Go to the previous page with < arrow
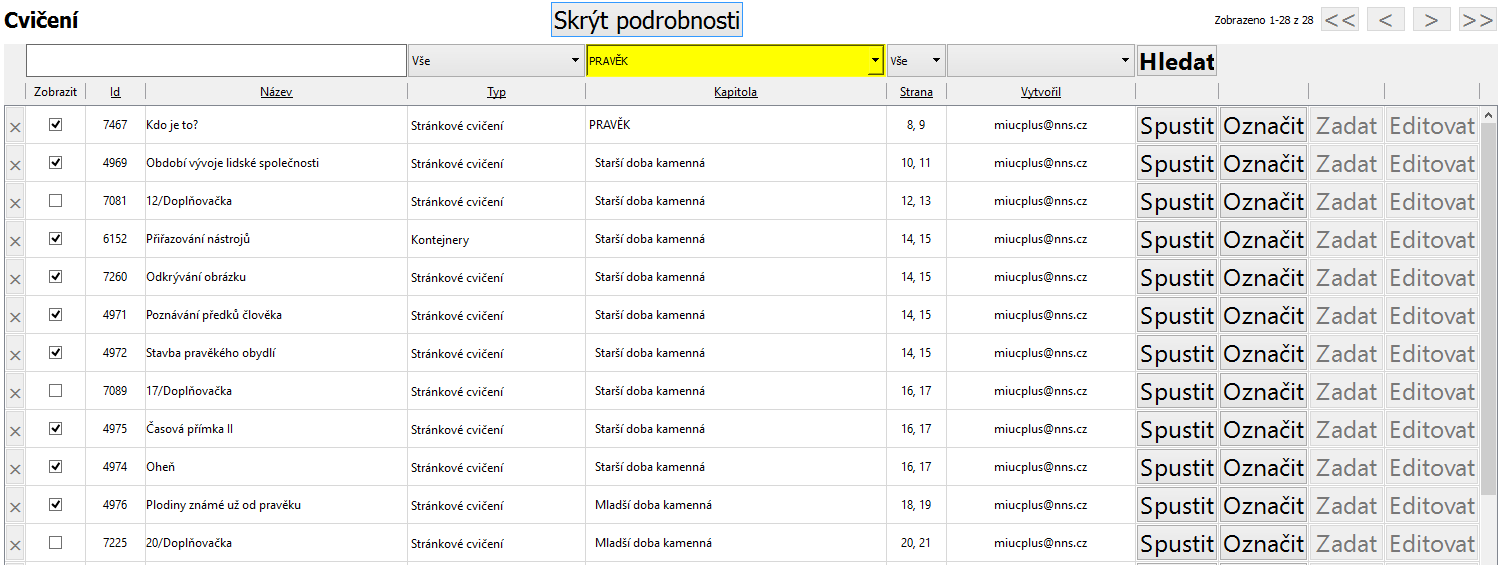This screenshot has height=565, width=1511. 1386,19
